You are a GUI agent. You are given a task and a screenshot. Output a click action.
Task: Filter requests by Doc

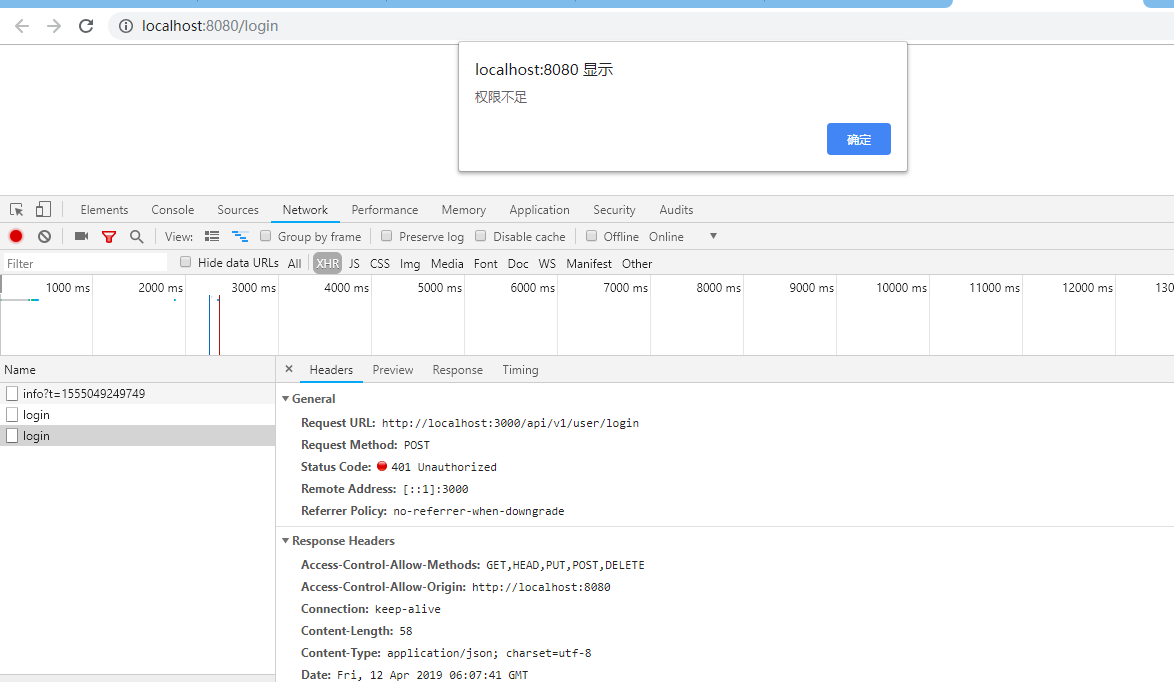coord(518,264)
